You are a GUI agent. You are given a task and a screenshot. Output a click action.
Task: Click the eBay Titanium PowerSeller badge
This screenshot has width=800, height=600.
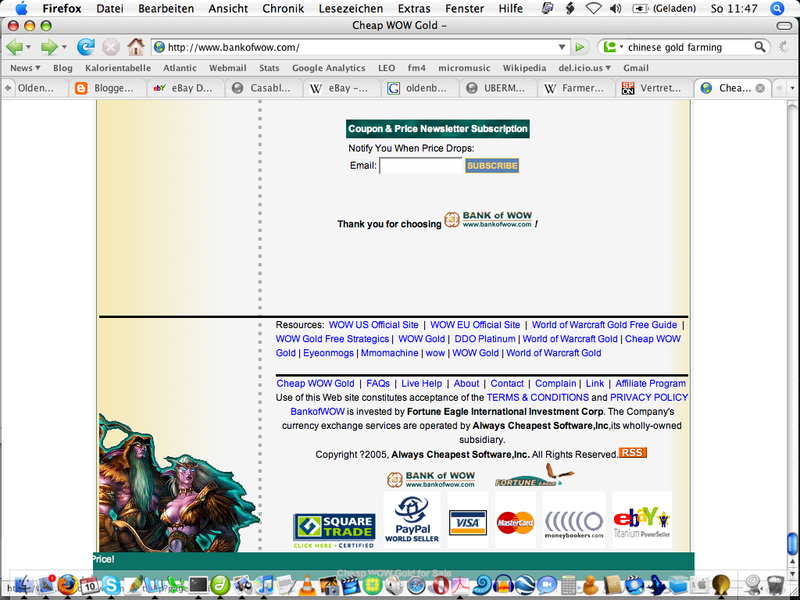[642, 521]
